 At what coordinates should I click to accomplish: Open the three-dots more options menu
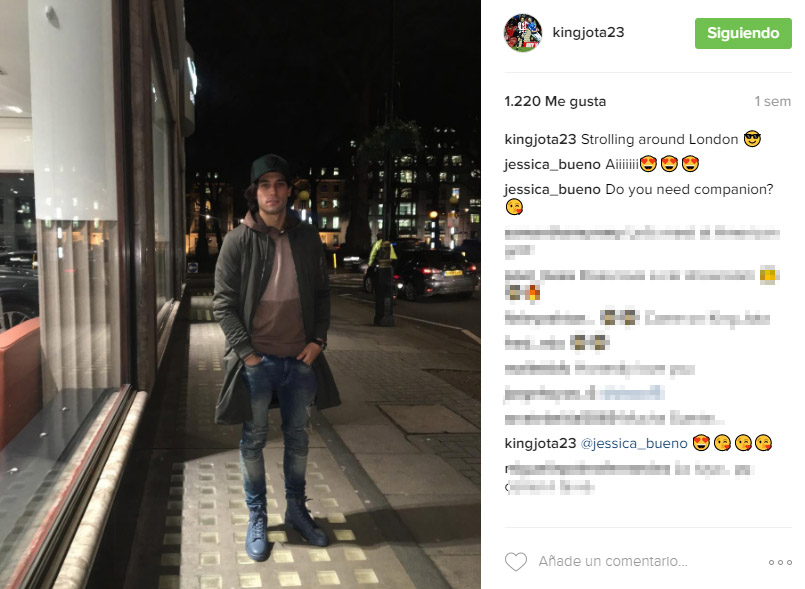point(780,562)
